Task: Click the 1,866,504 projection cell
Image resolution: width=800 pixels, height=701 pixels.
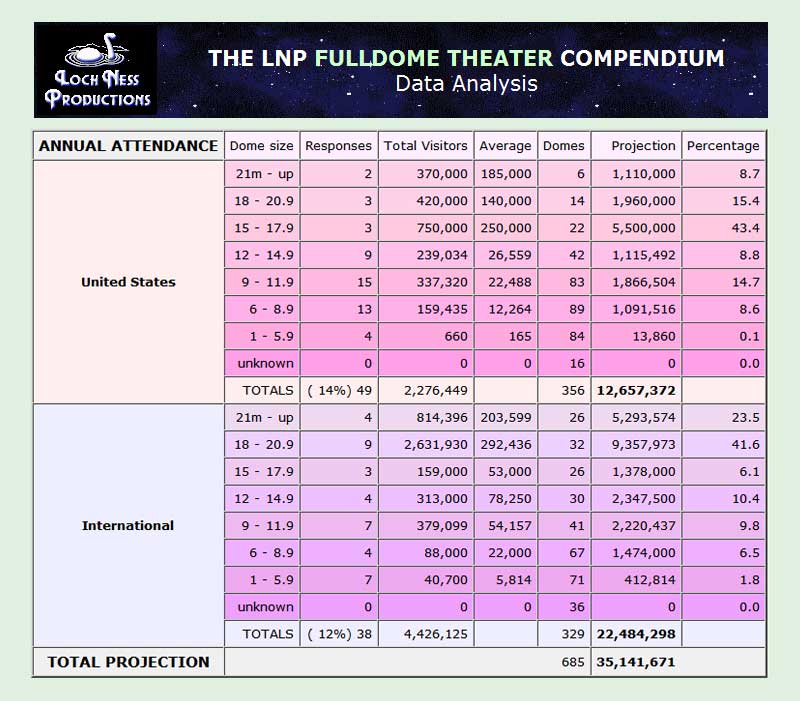Action: tap(636, 282)
